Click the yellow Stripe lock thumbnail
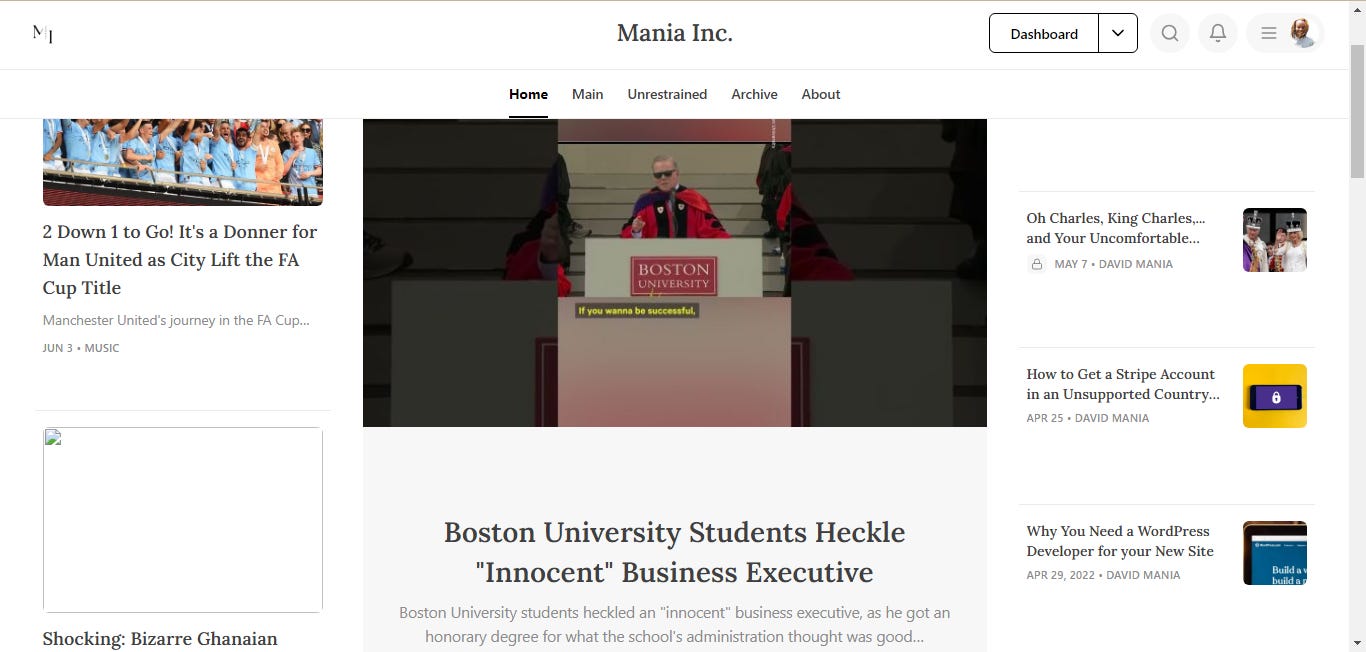This screenshot has width=1366, height=652. pyautogui.click(x=1274, y=396)
